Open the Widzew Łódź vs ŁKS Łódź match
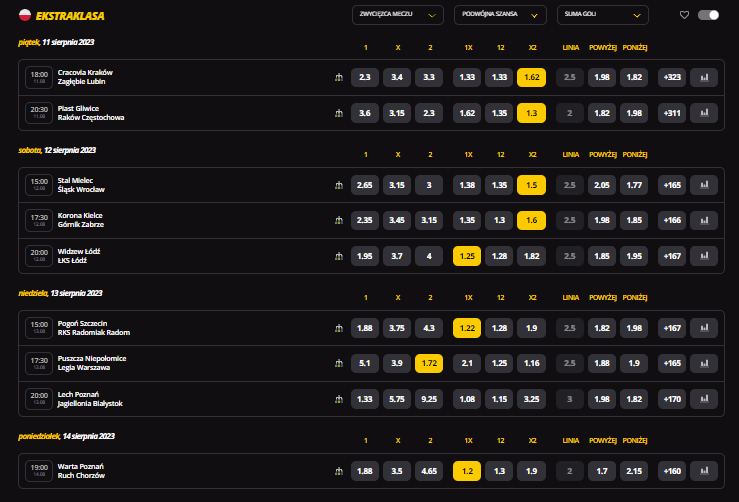 coord(79,256)
